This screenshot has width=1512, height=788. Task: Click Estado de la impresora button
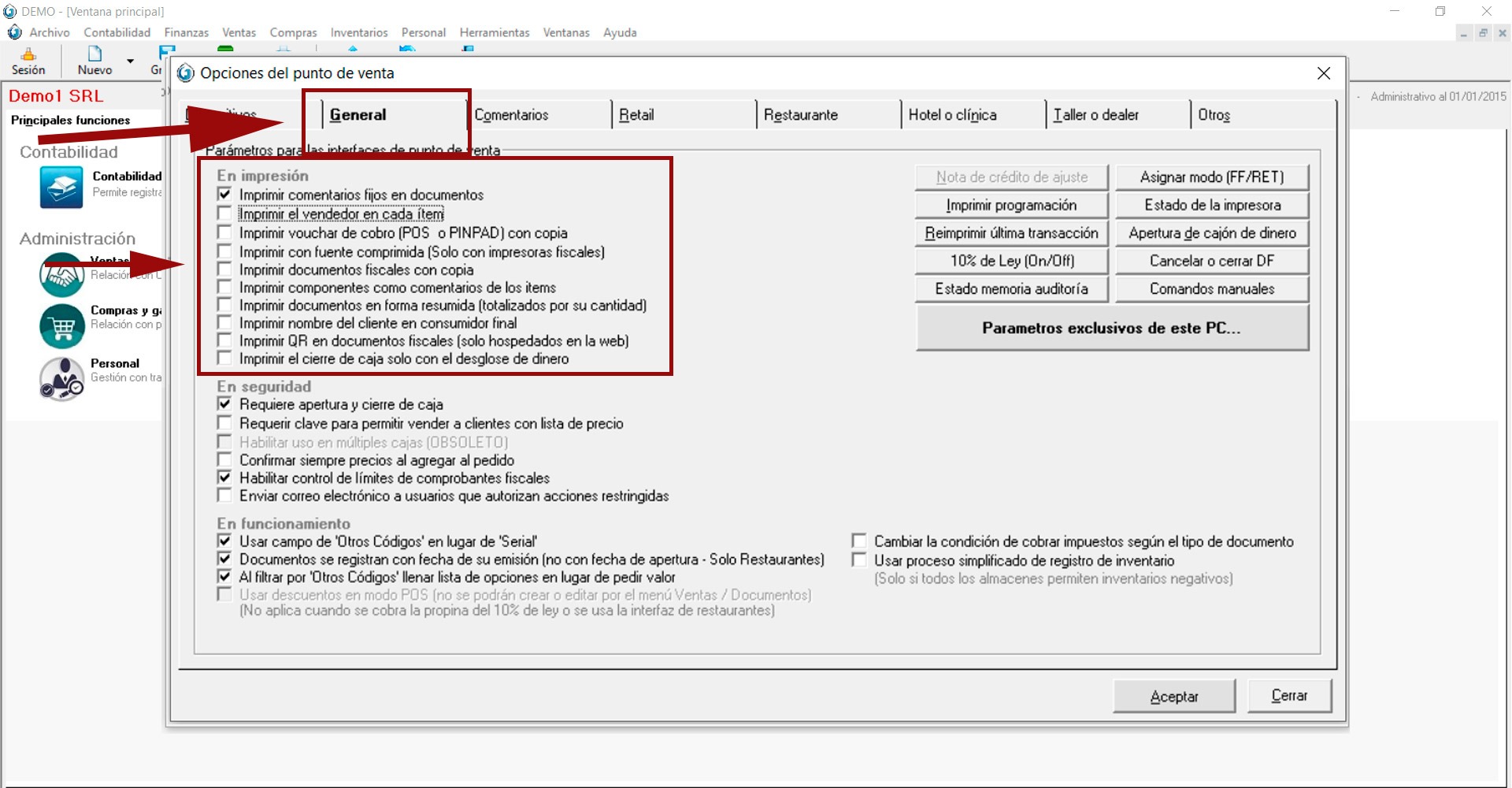click(1212, 205)
